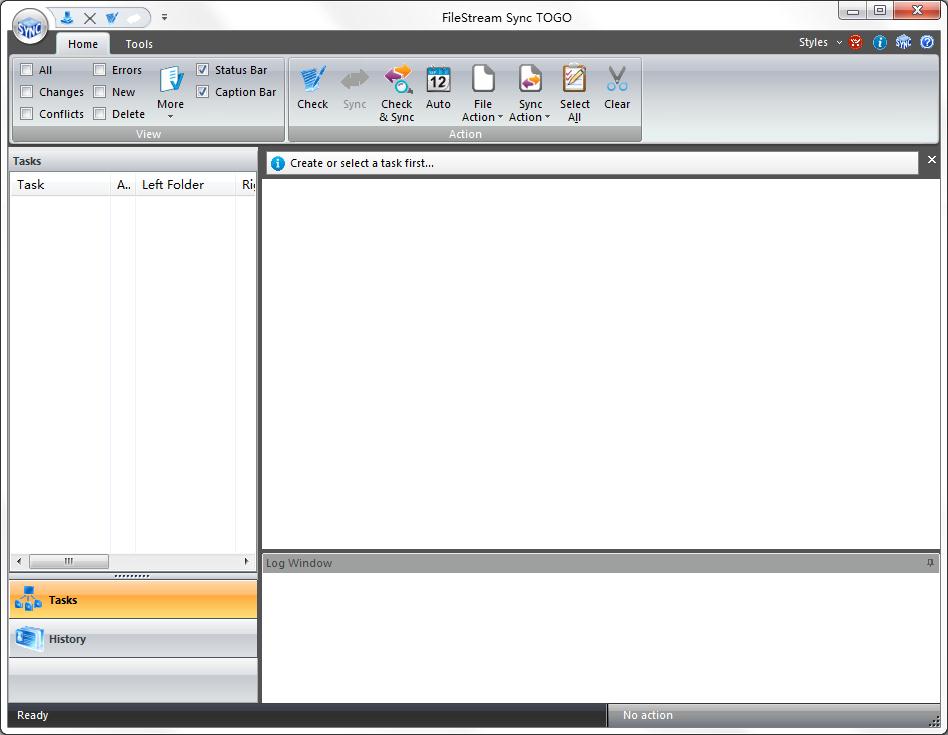Image resolution: width=948 pixels, height=735 pixels.
Task: Open the File Action dropdown
Action: tap(482, 93)
